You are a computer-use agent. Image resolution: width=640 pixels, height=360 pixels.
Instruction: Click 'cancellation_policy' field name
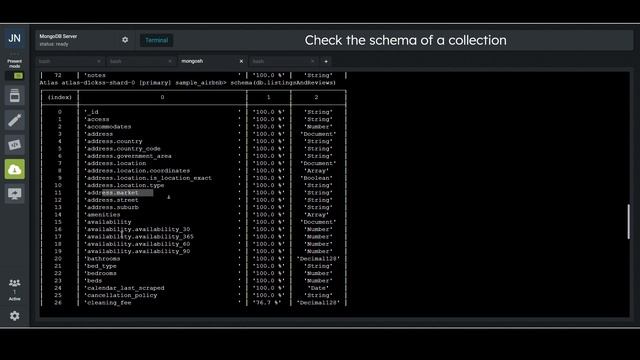[x=121, y=296]
